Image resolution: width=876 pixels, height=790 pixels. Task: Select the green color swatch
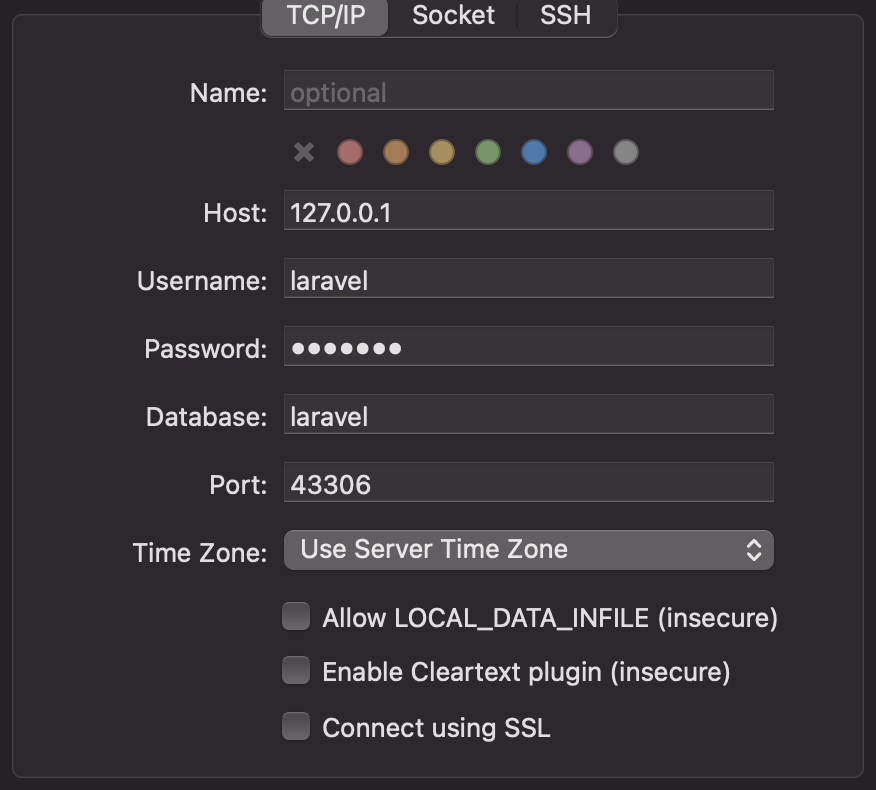tap(488, 152)
